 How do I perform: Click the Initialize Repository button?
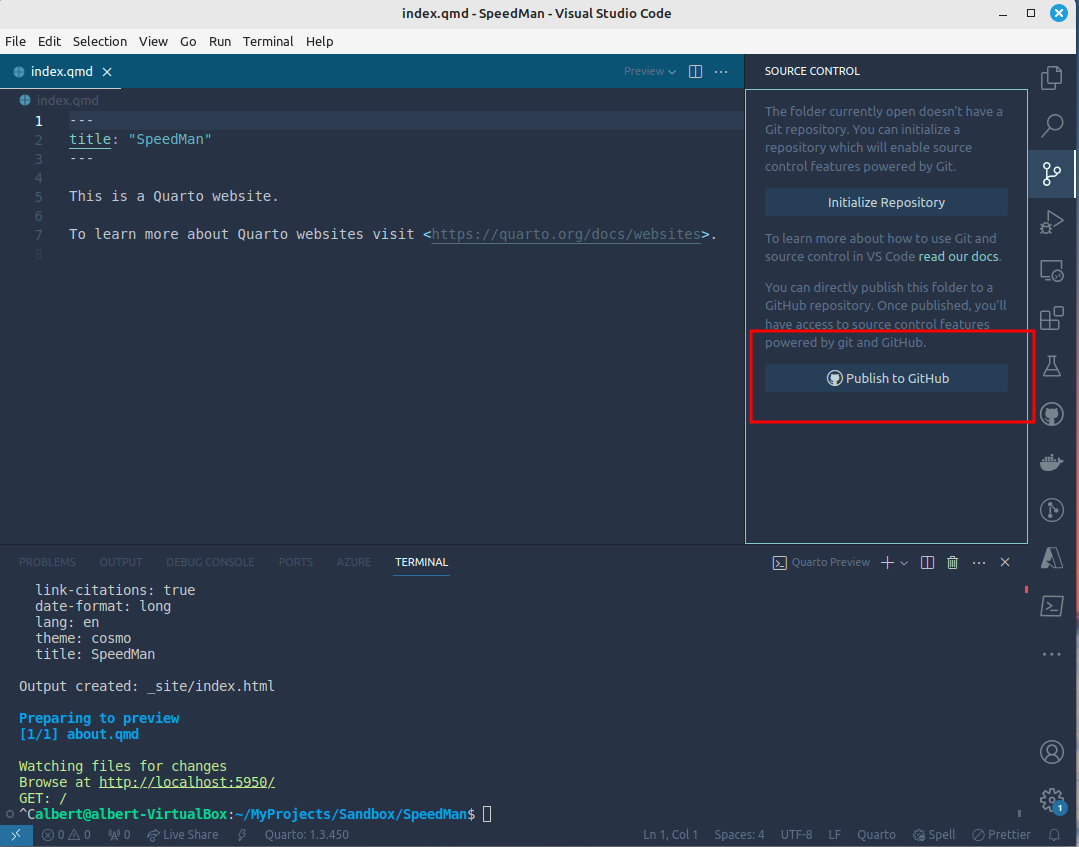click(x=886, y=202)
